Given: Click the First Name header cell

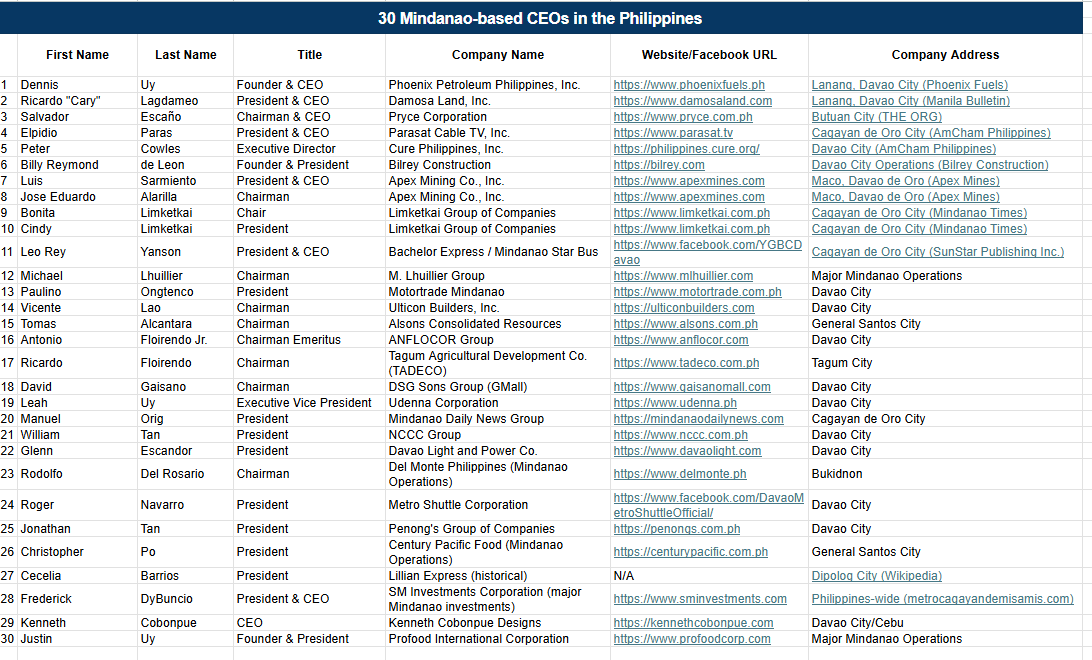Looking at the screenshot, I should tap(77, 55).
